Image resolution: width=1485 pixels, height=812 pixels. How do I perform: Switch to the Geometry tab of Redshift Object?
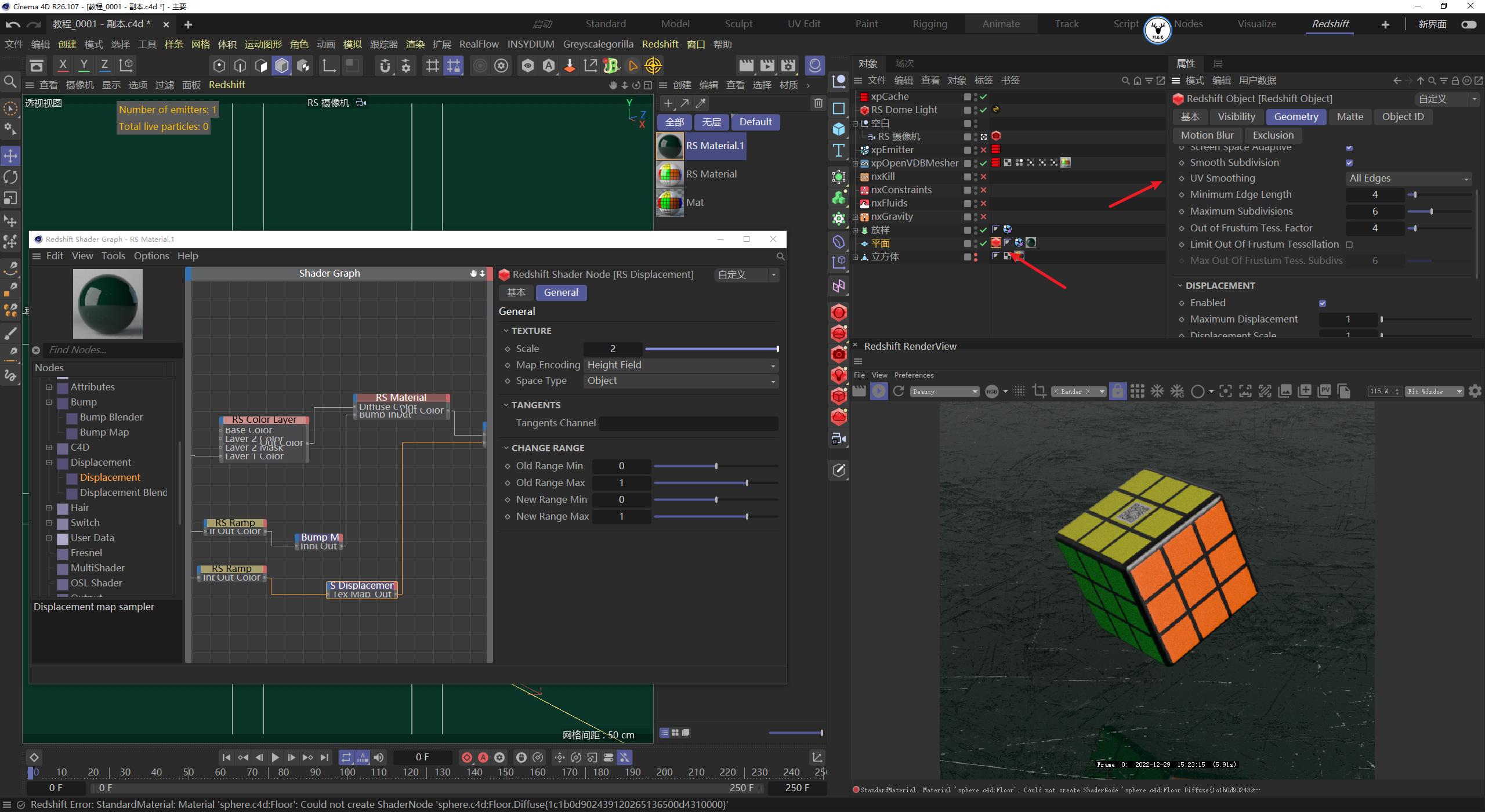pyautogui.click(x=1296, y=117)
